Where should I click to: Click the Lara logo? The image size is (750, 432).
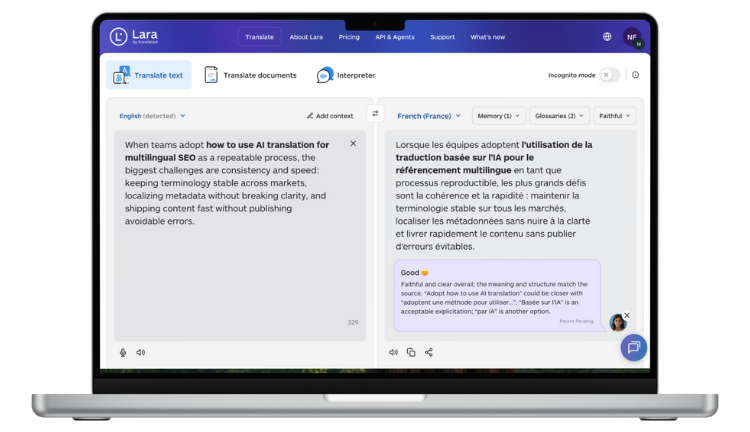pyautogui.click(x=133, y=36)
